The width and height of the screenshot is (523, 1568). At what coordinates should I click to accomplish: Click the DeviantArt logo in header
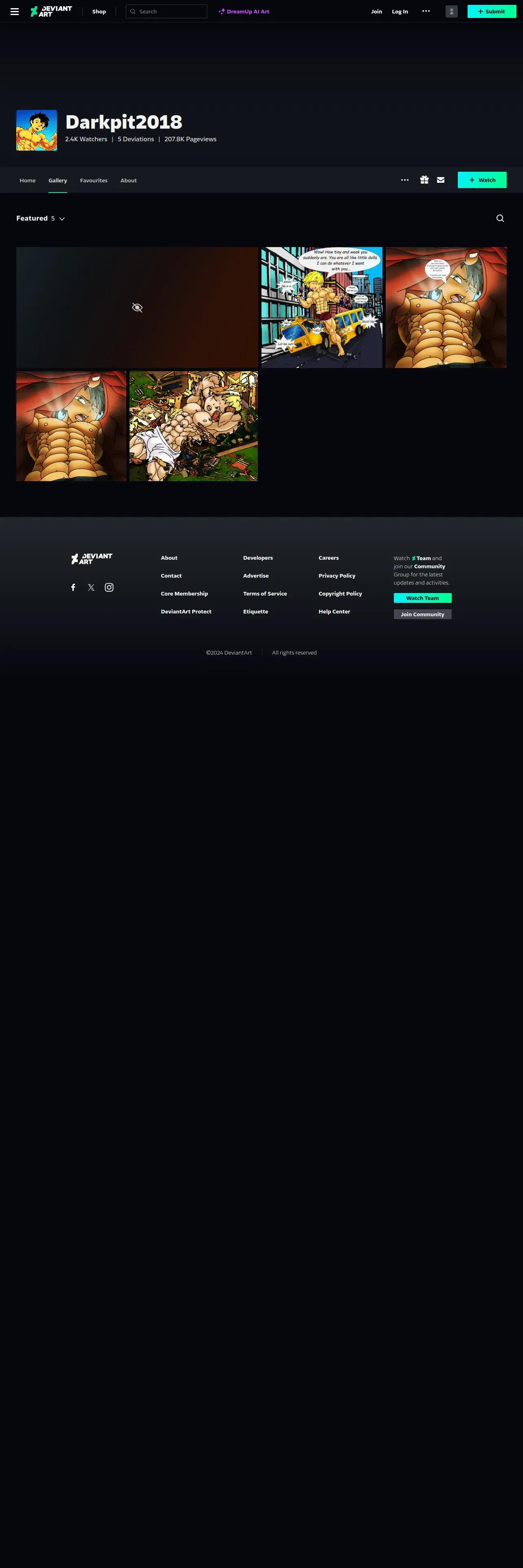pyautogui.click(x=51, y=11)
